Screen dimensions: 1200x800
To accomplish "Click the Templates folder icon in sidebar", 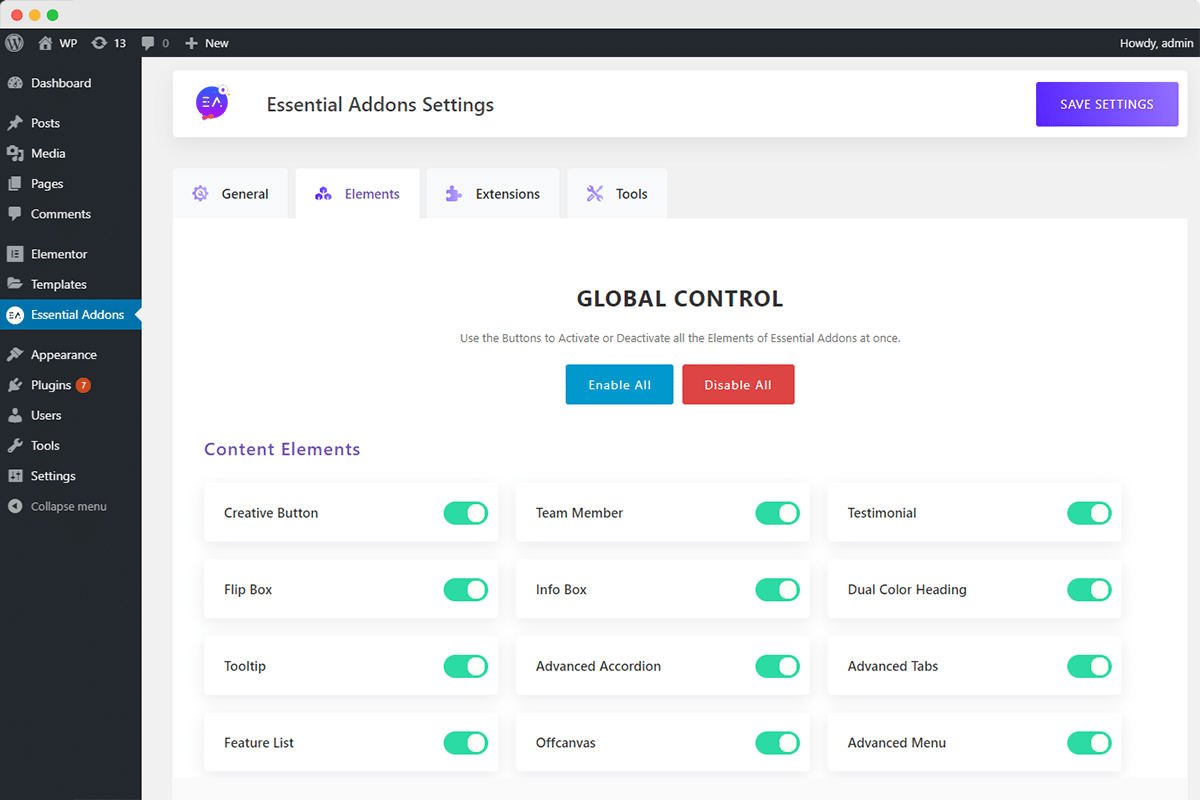I will pyautogui.click(x=15, y=284).
